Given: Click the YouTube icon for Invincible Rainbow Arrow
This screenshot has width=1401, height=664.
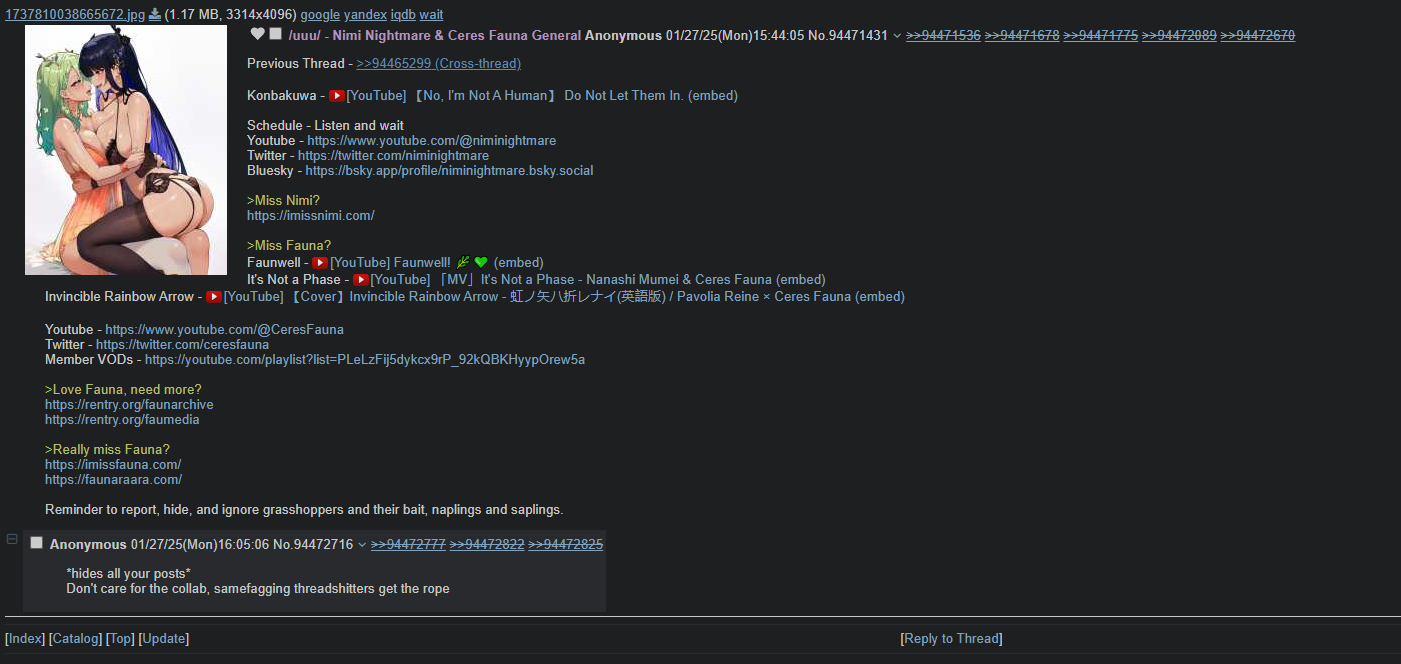Looking at the screenshot, I should (x=214, y=297).
